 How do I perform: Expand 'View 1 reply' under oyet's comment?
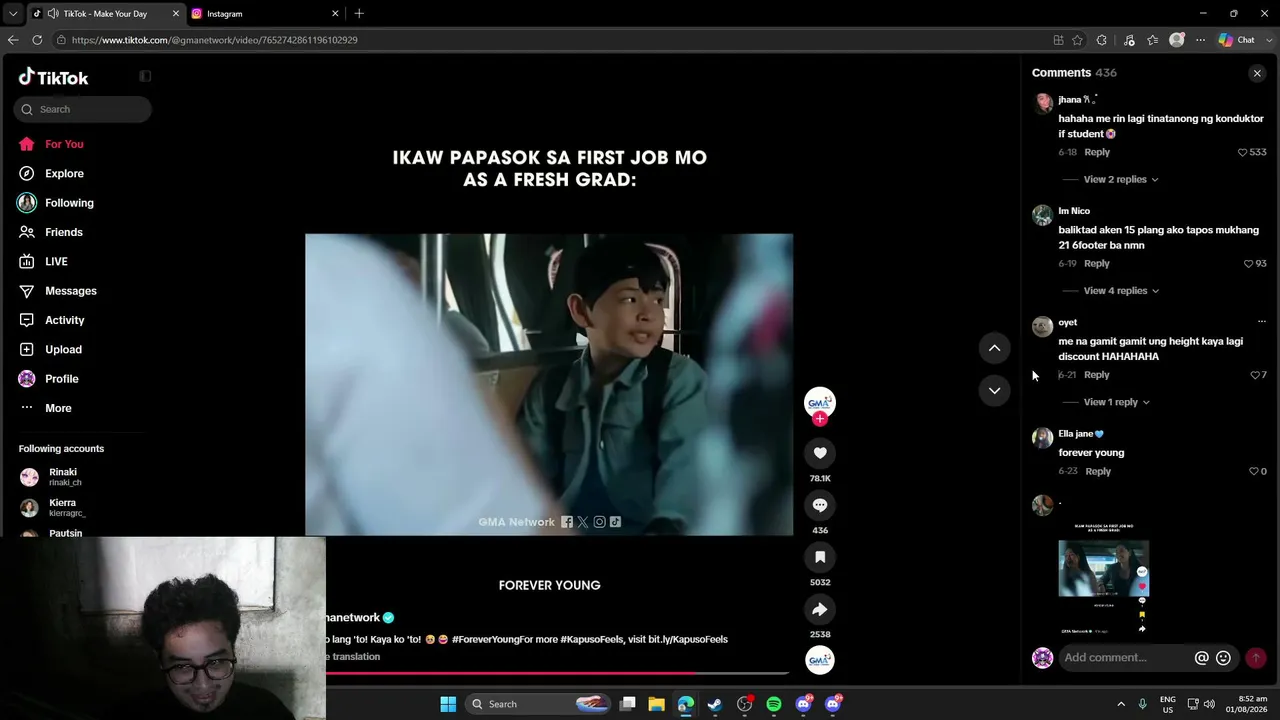coord(1116,402)
